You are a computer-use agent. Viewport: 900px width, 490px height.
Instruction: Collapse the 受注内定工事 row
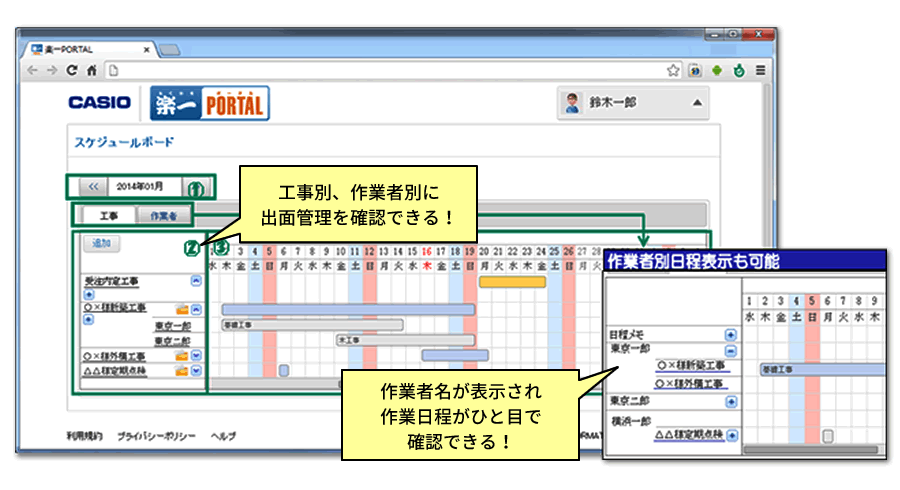[x=196, y=282]
